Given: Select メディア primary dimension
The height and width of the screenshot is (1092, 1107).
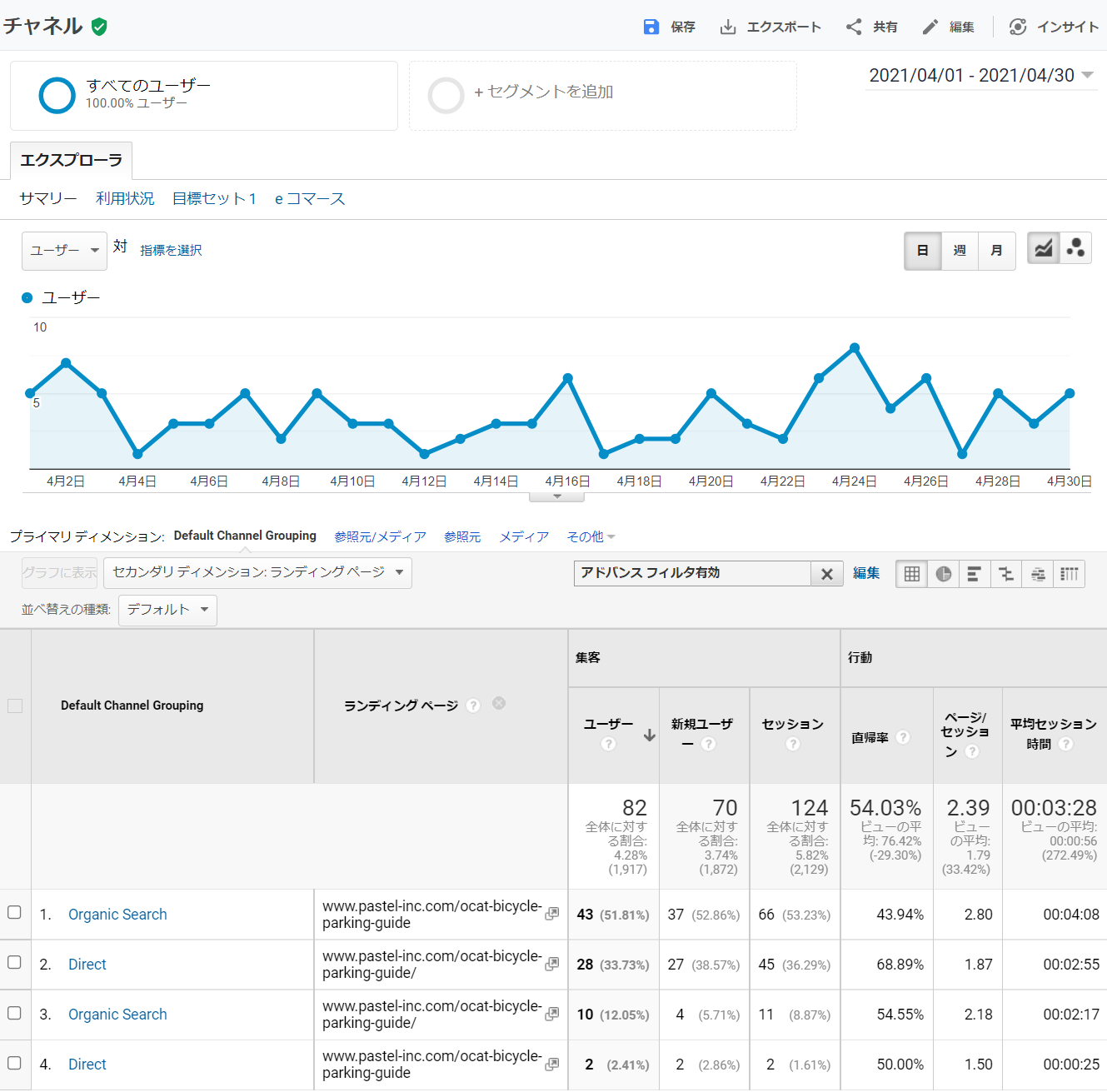Looking at the screenshot, I should coord(524,537).
